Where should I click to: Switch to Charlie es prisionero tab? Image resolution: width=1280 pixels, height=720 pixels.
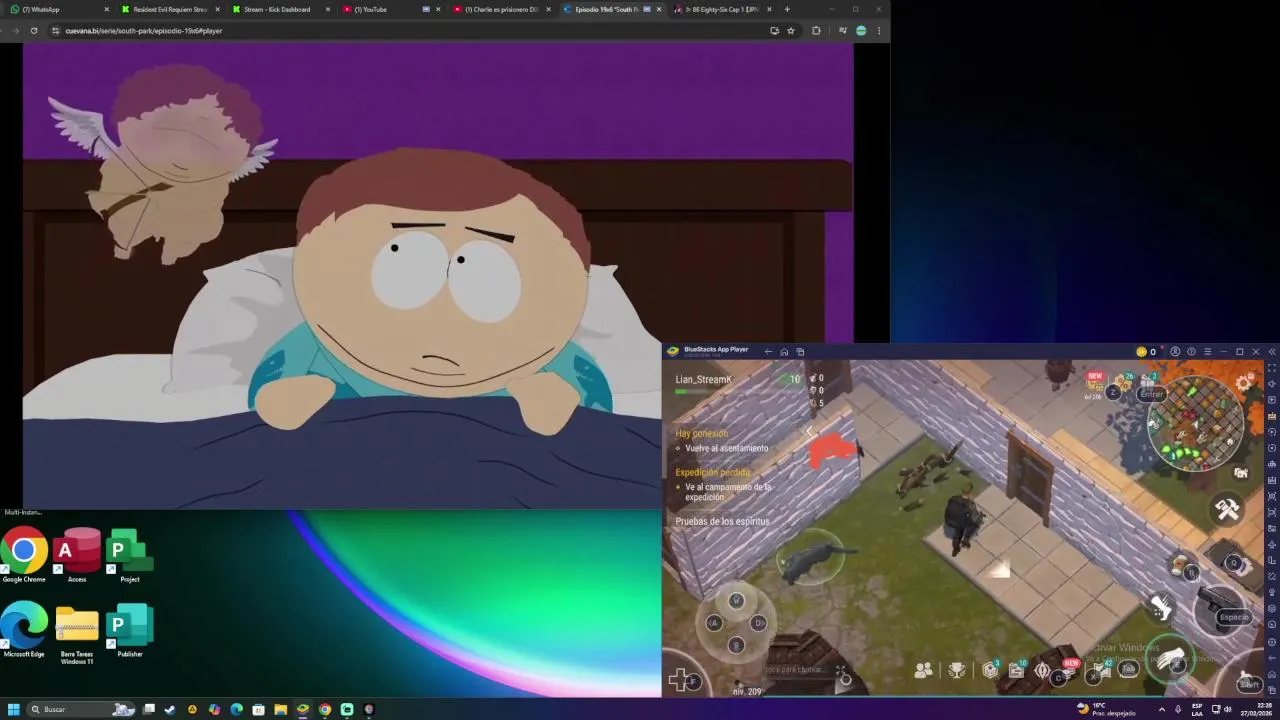(498, 9)
